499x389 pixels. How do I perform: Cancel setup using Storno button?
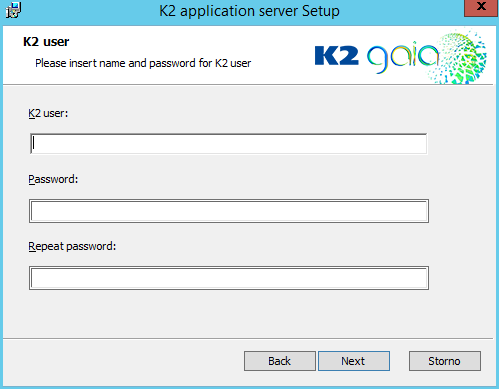tap(445, 361)
